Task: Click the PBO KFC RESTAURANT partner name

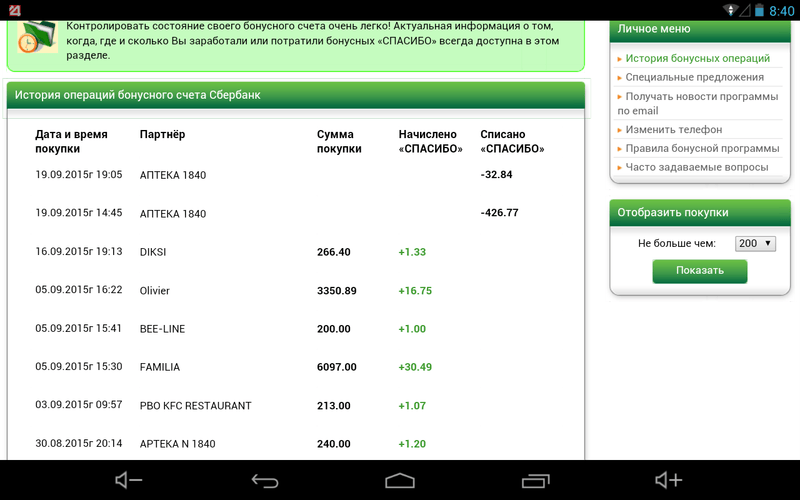Action: 195,406
